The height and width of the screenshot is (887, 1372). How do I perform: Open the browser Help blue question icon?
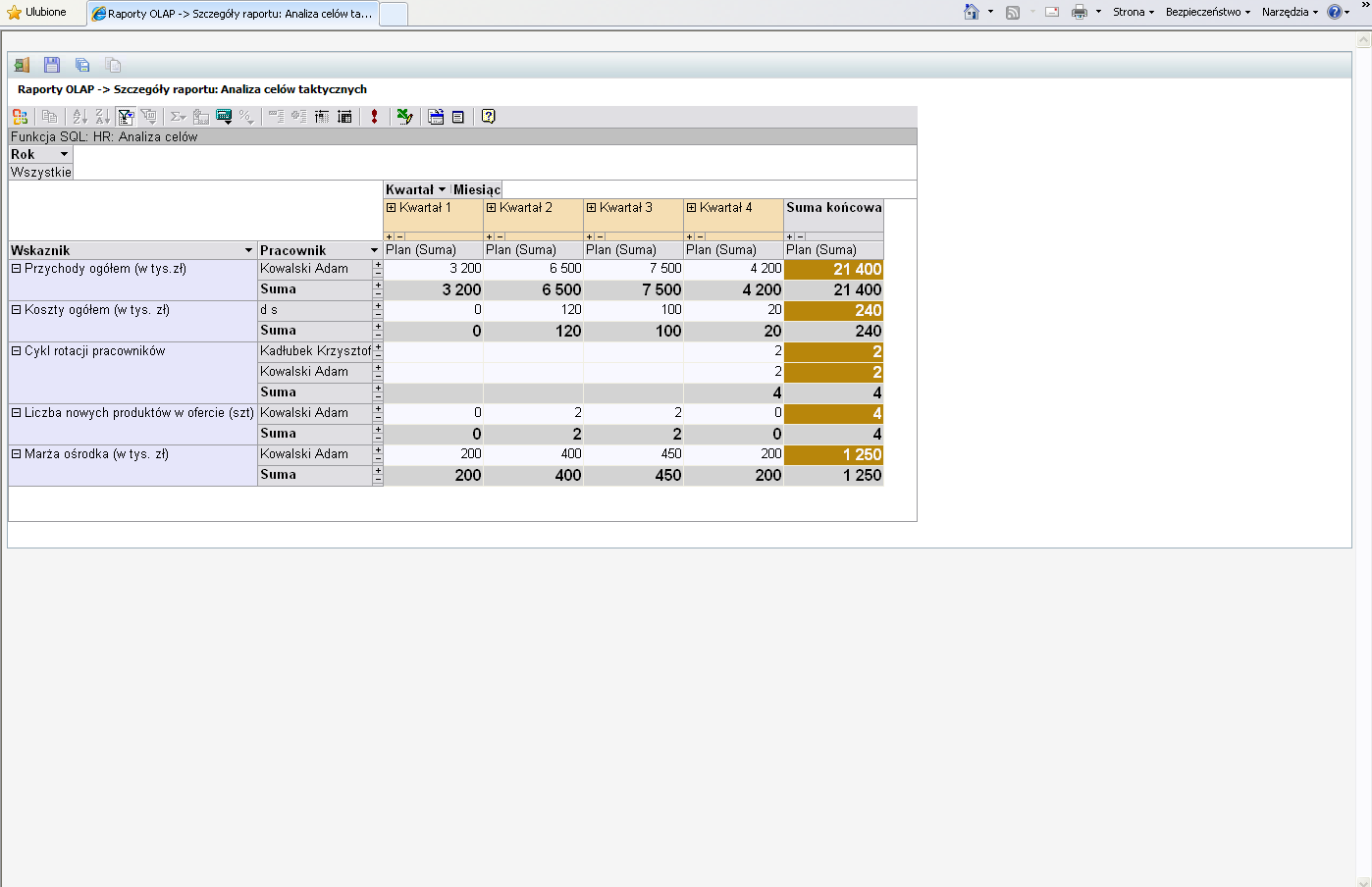click(1335, 12)
